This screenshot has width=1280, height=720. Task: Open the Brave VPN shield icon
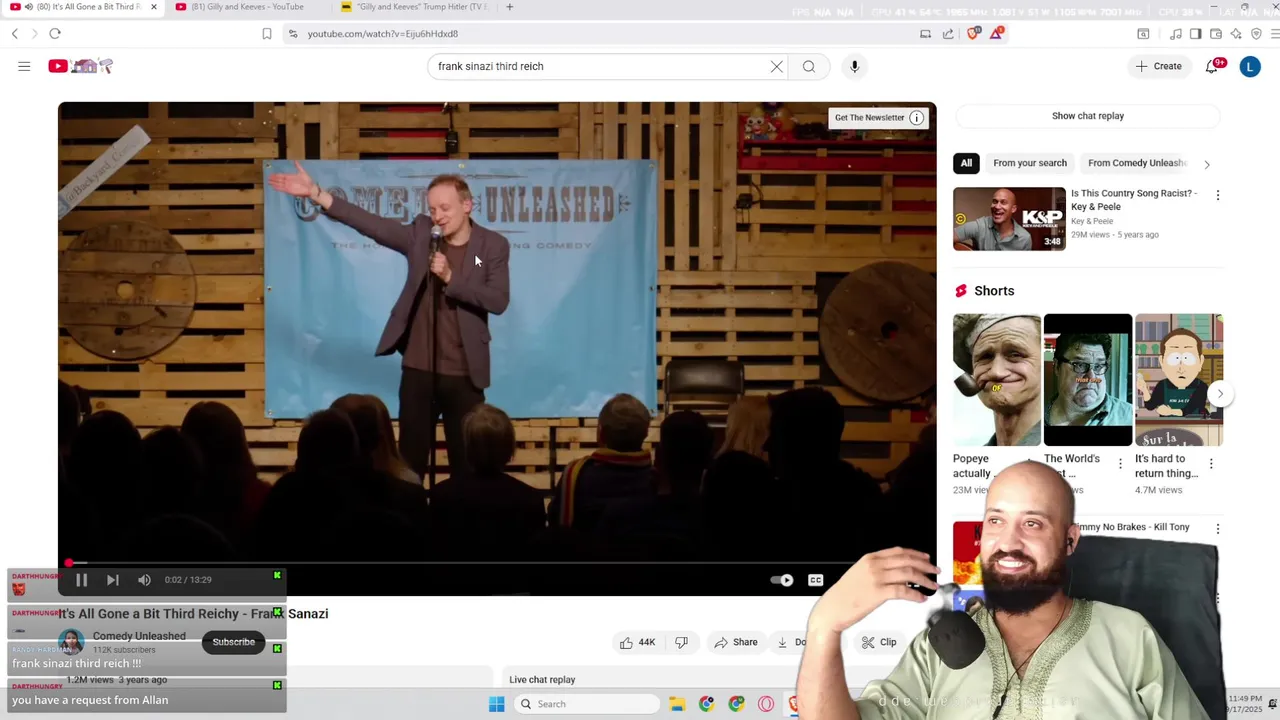tap(1257, 34)
